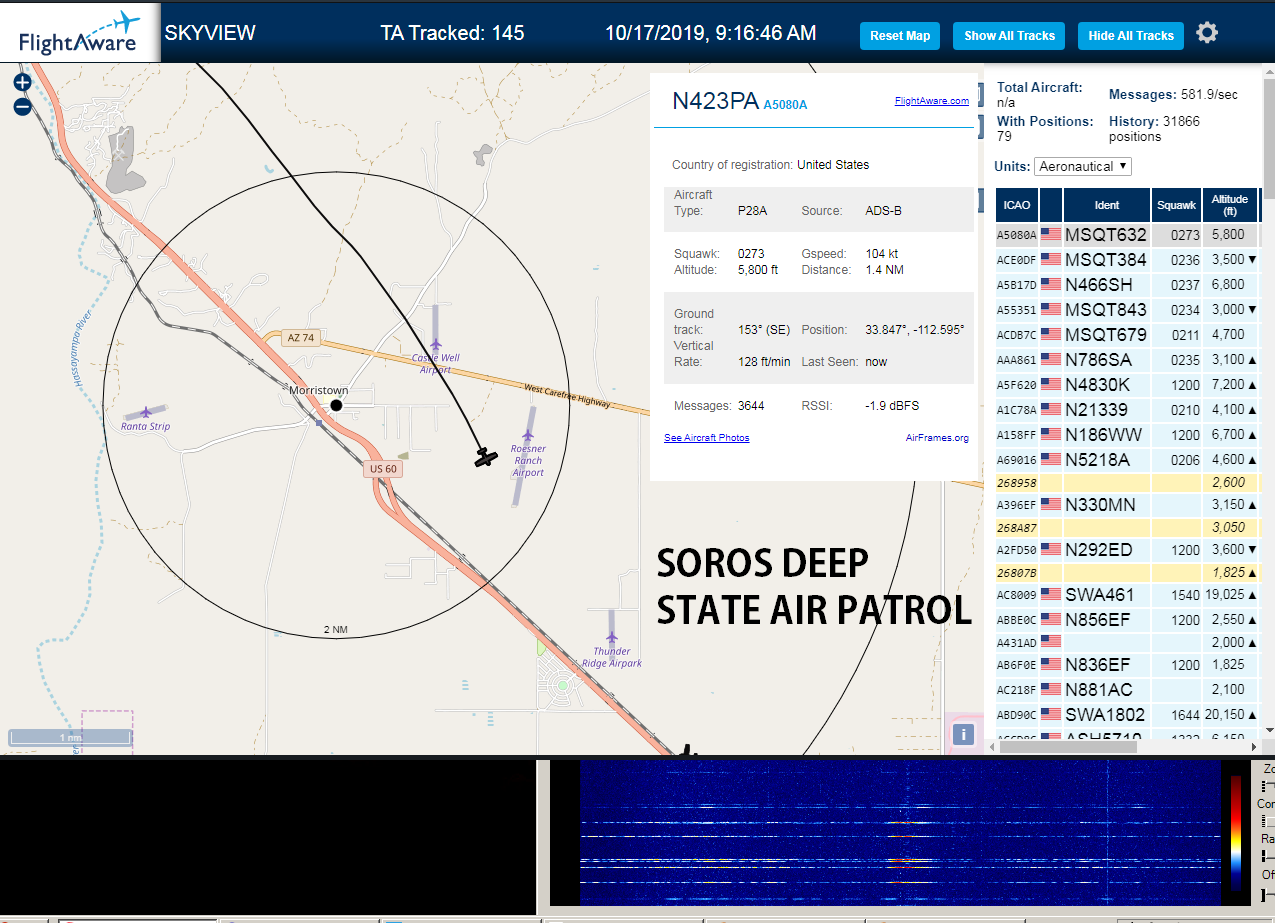
Task: Sort by the flag column header
Action: click(1050, 205)
